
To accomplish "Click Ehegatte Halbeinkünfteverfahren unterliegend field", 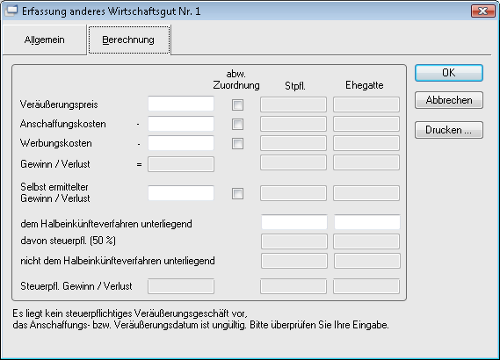I will click(367, 222).
